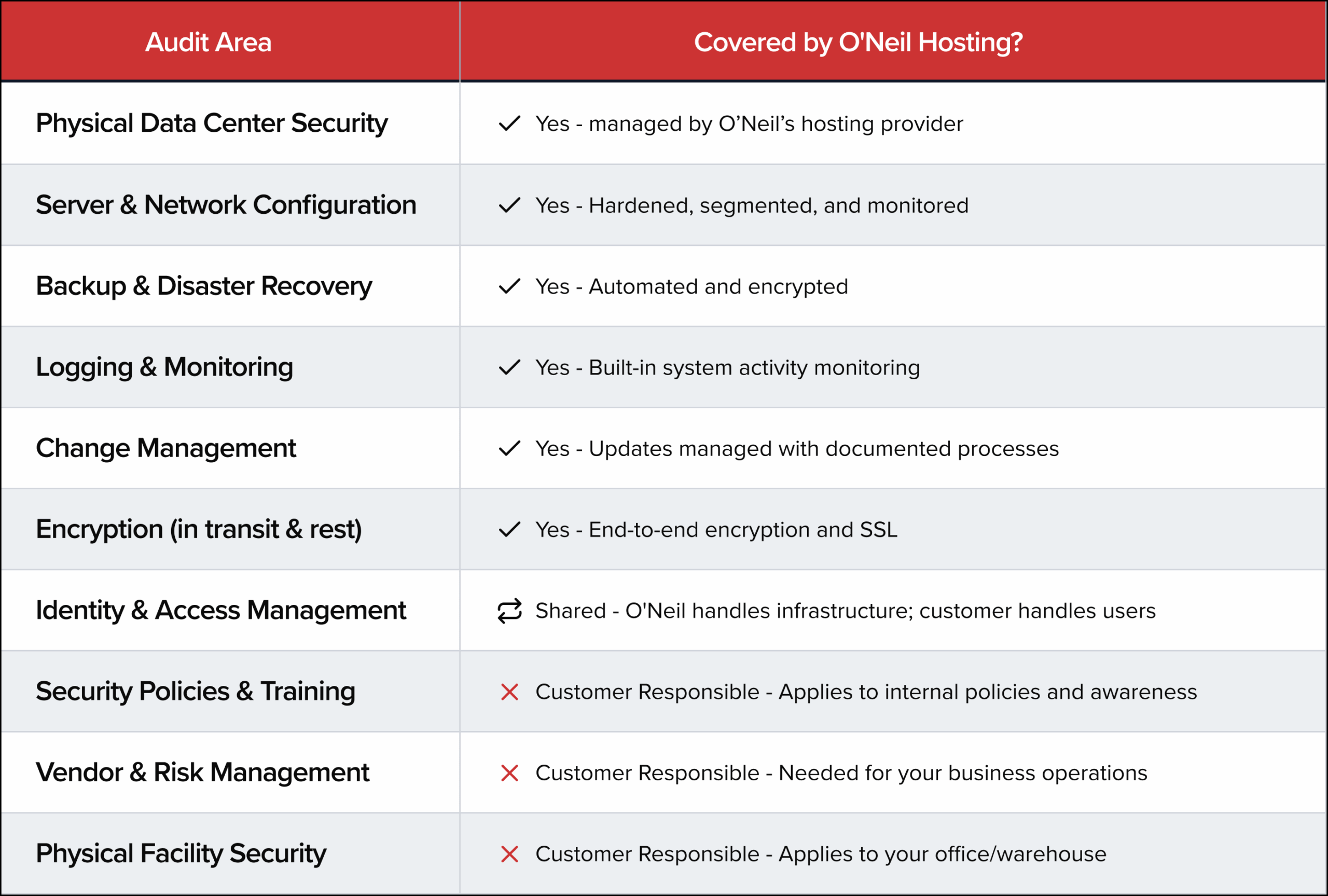Click Encryption (in transit & rest) label
The image size is (1328, 896).
point(198,530)
